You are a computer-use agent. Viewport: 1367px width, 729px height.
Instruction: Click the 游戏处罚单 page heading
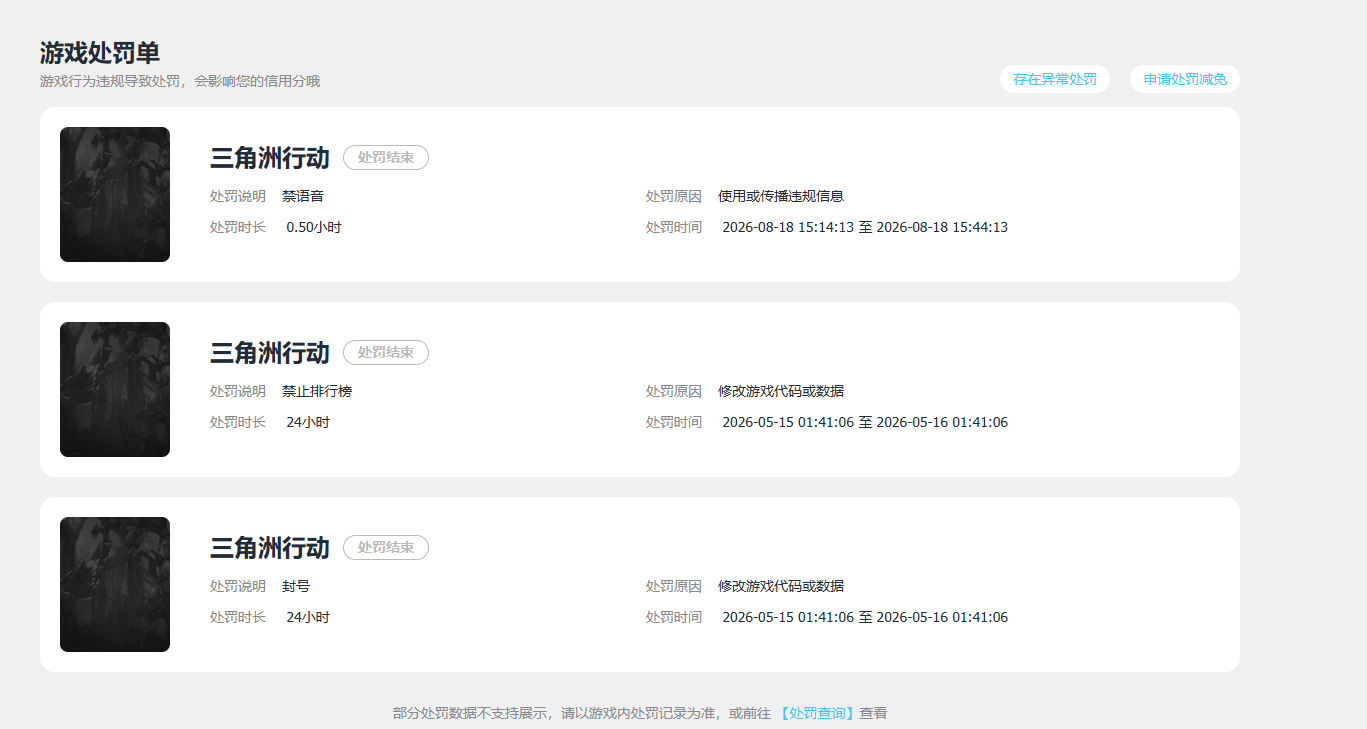(100, 53)
